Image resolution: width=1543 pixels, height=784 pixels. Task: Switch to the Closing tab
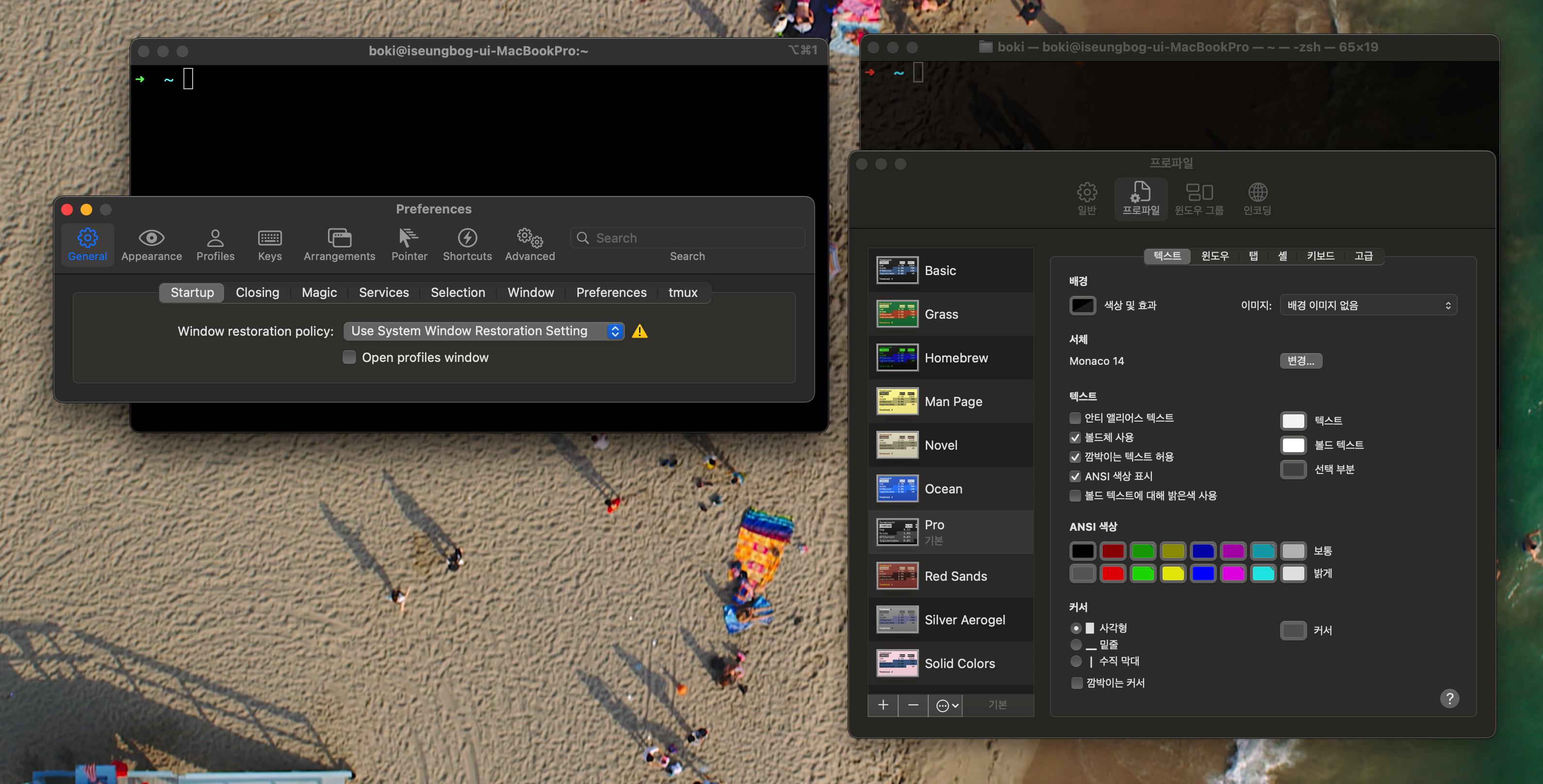pos(257,292)
